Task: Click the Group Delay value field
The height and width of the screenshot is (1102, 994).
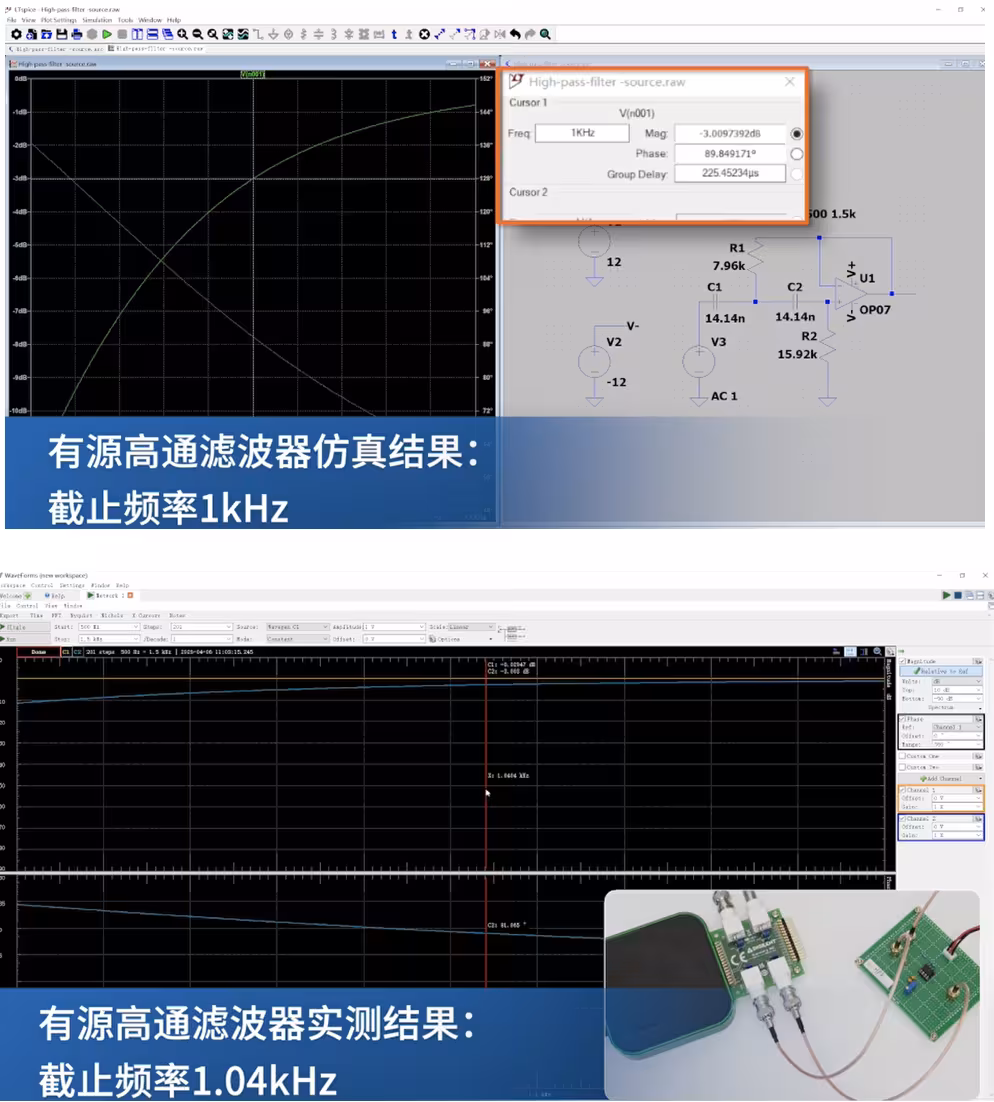Action: (x=730, y=173)
